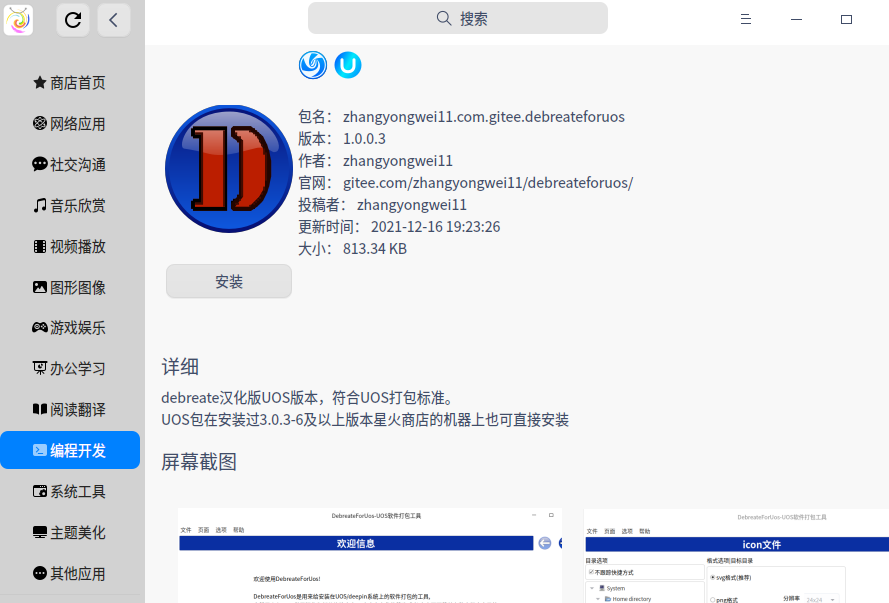889x603 pixels.
Task: Open the 视频播放 video category
Action: coord(72,246)
